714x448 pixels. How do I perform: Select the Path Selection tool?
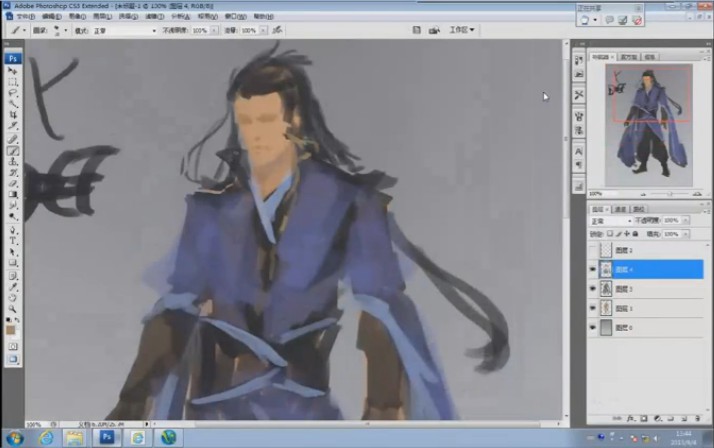(x=13, y=252)
